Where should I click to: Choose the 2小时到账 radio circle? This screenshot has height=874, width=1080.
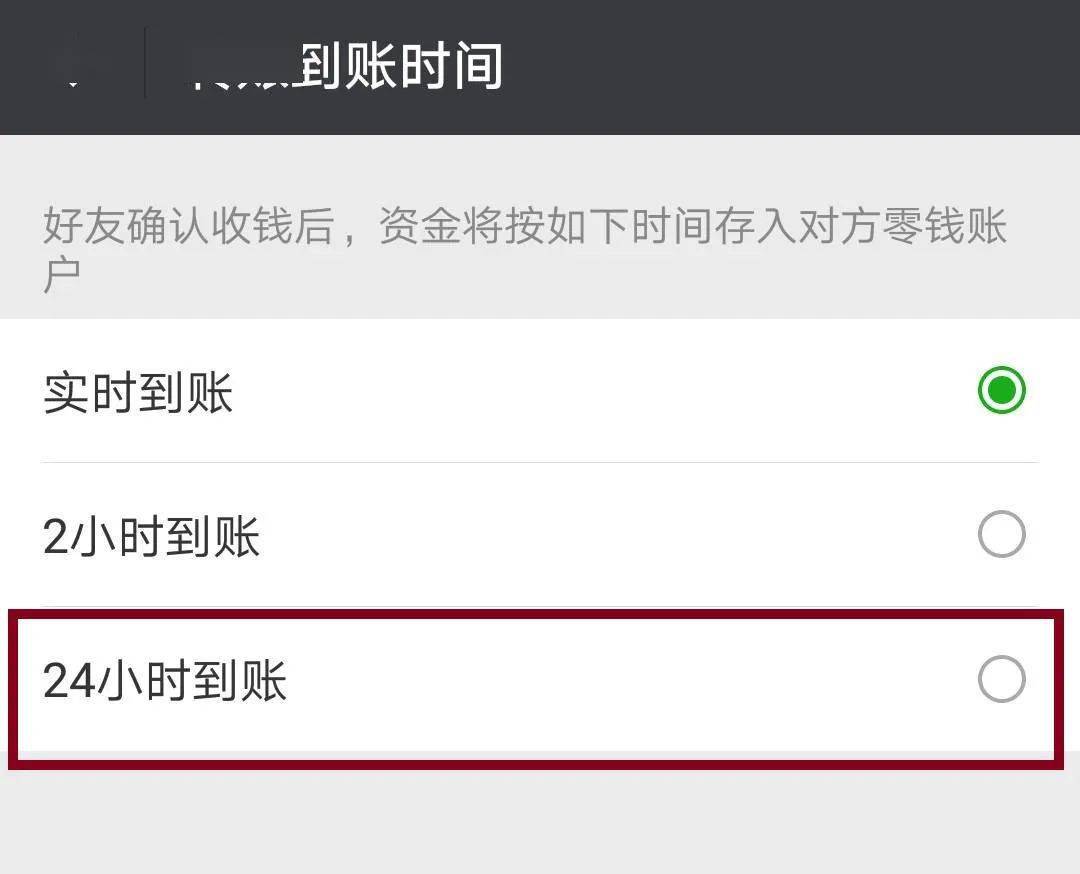pos(1001,534)
